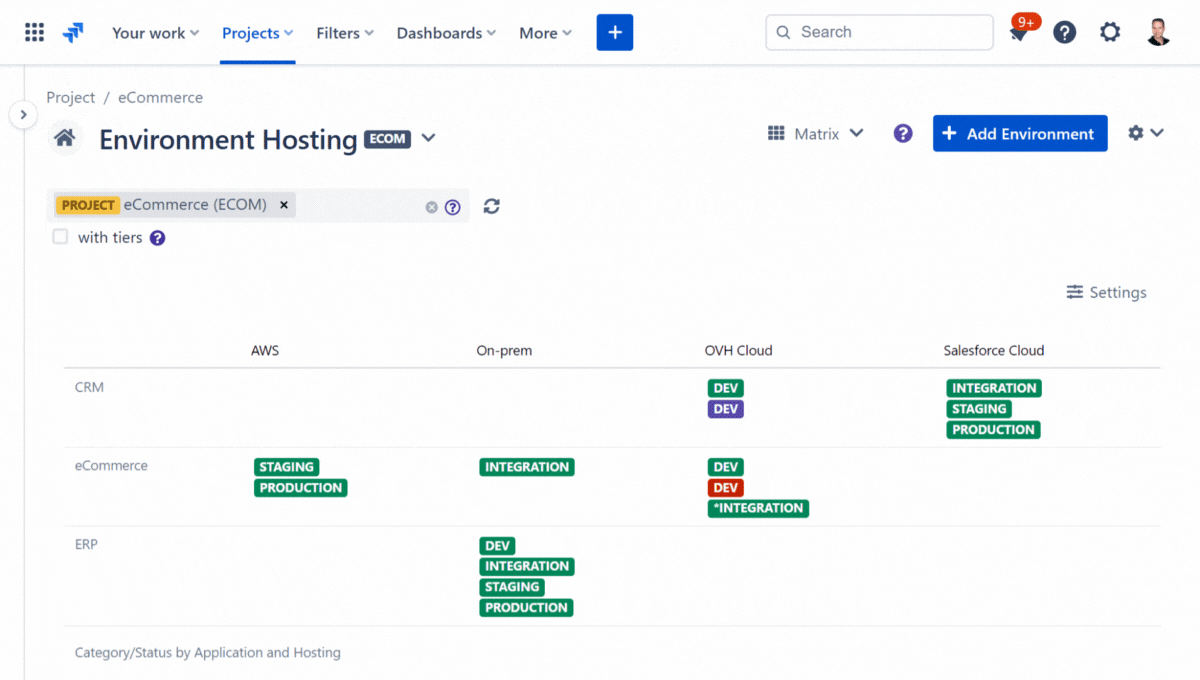
Task: Click the home icon beside Environment Hosting
Action: 65,139
